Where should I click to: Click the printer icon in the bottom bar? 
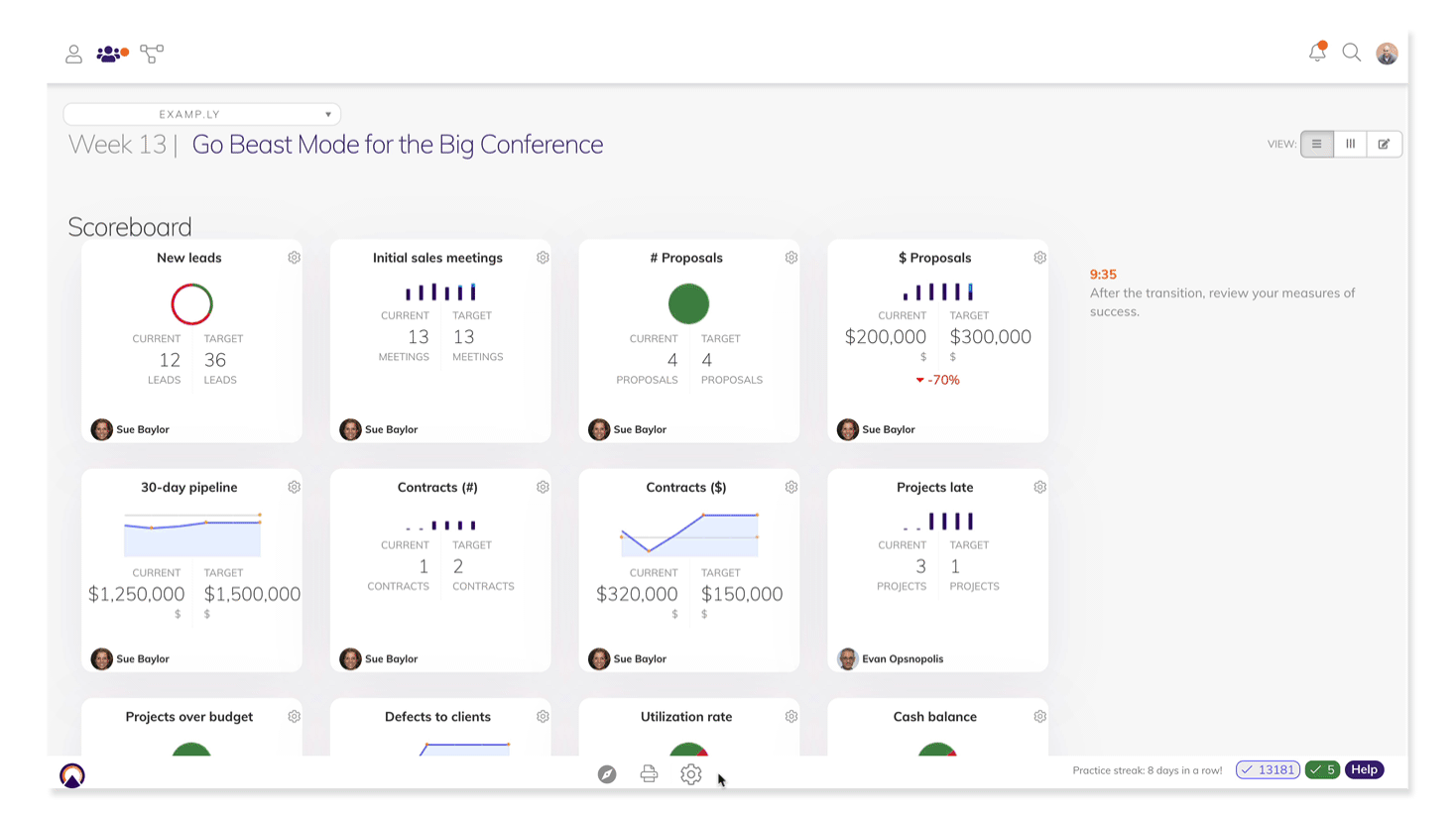[649, 774]
